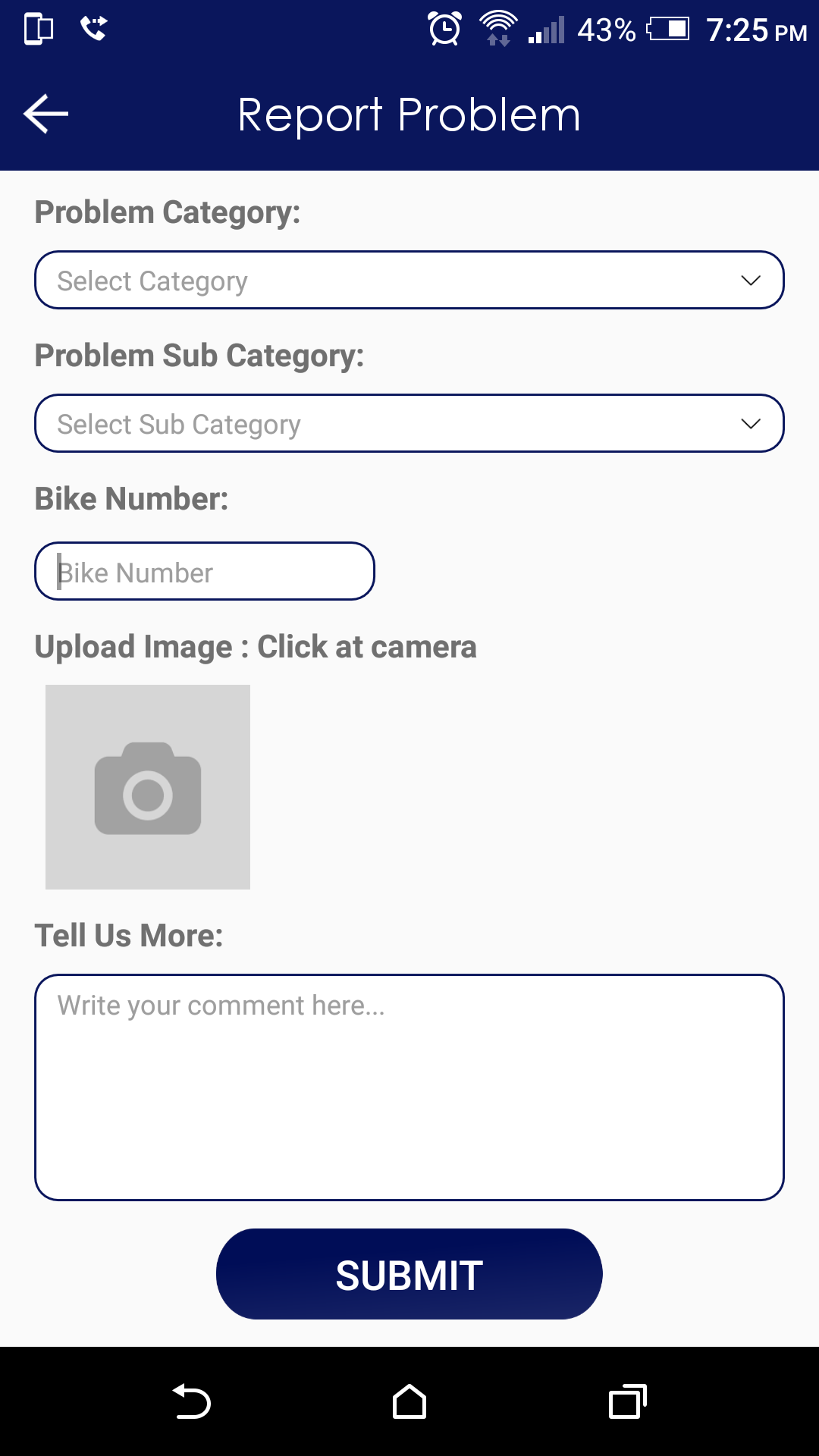The height and width of the screenshot is (1456, 819).
Task: Tap the alarm clock status icon
Action: (x=444, y=30)
